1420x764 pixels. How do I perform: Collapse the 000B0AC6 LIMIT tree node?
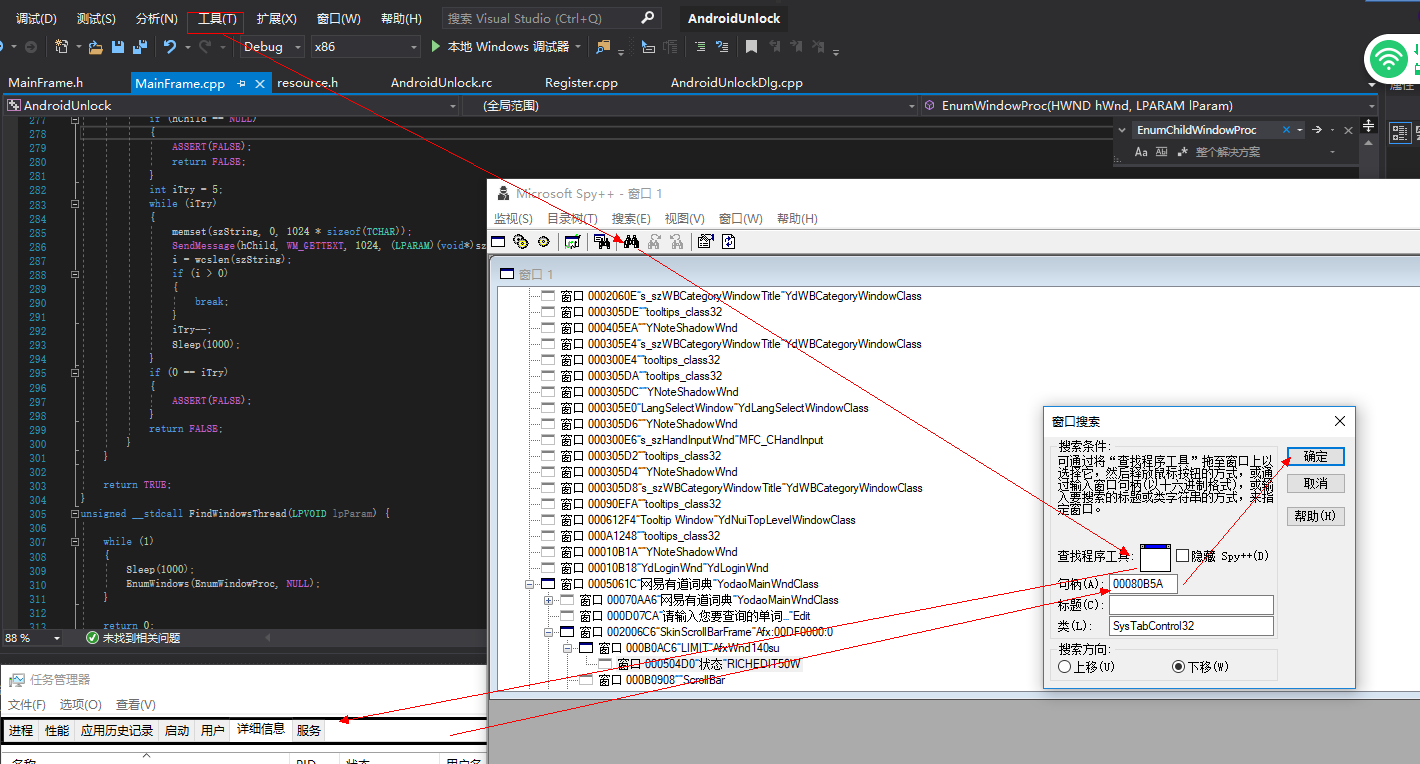(568, 648)
